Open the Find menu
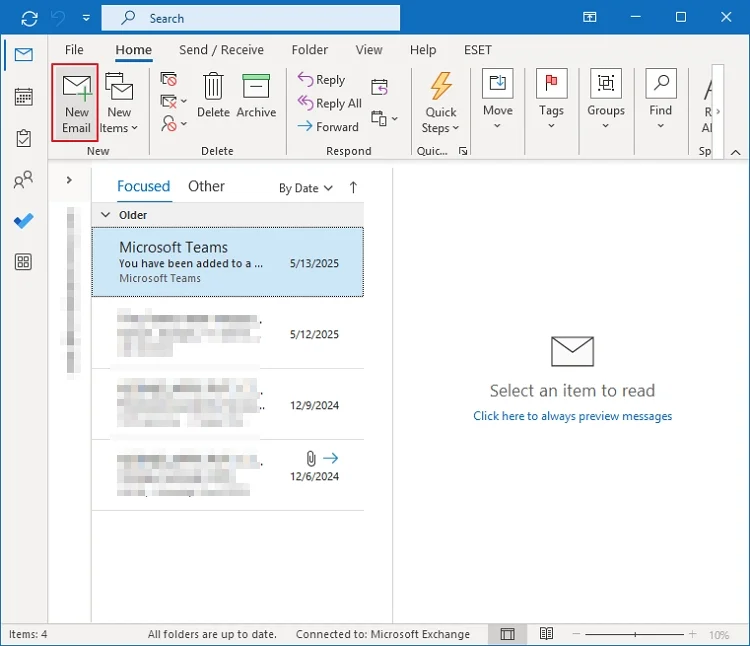The width and height of the screenshot is (750, 646). 661,99
